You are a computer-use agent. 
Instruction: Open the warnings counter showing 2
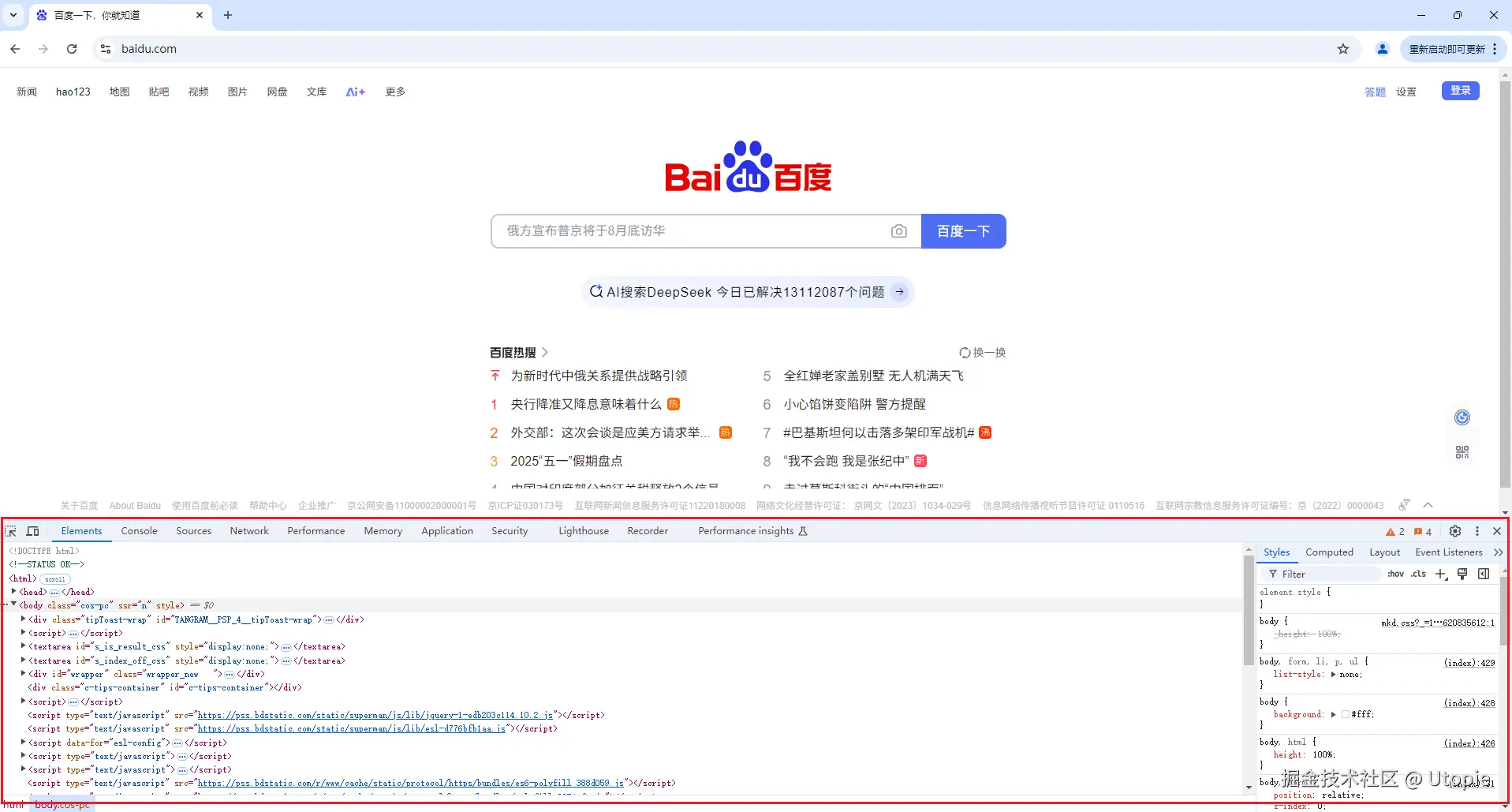click(1395, 532)
